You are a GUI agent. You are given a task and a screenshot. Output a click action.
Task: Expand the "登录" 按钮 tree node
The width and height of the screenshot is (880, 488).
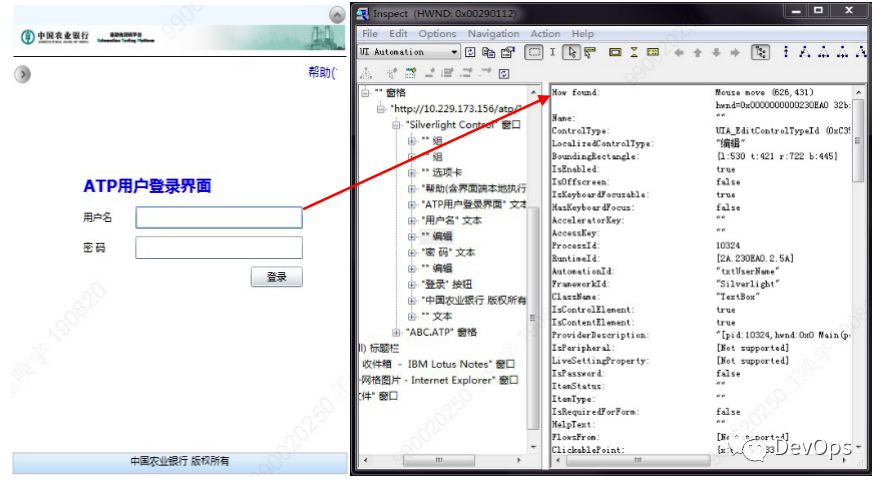pos(412,284)
